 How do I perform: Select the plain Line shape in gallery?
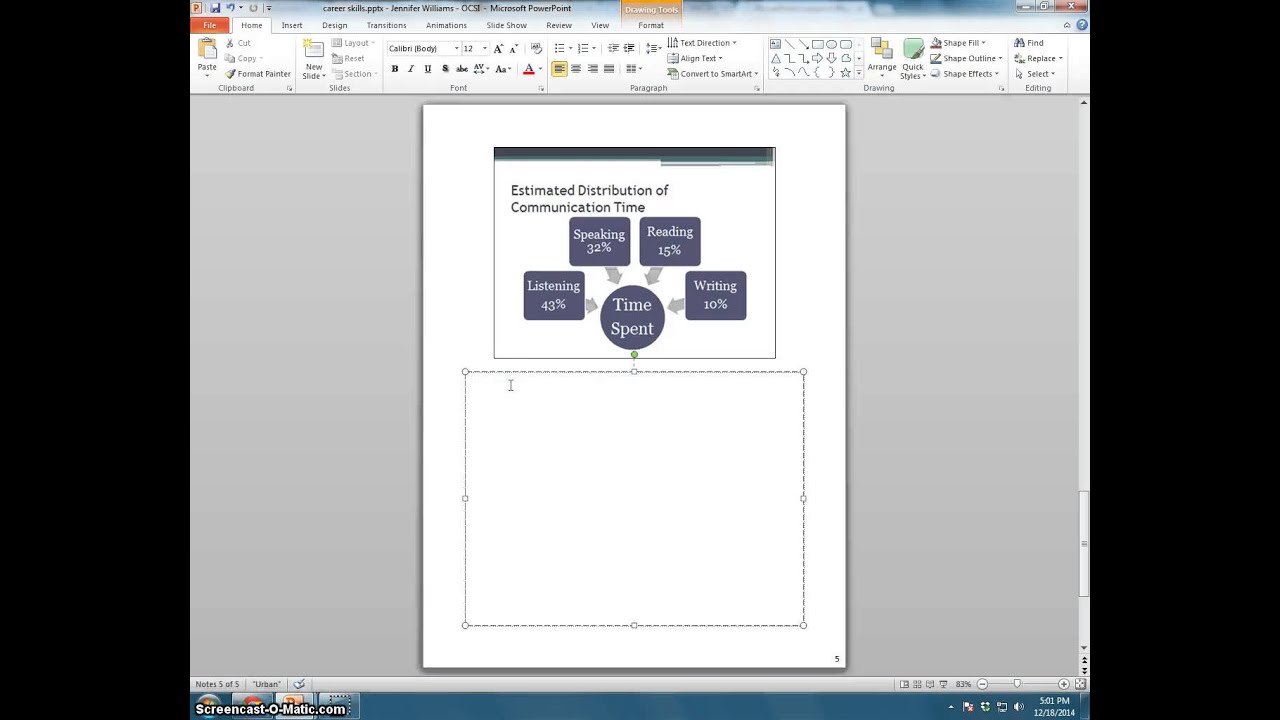(789, 44)
